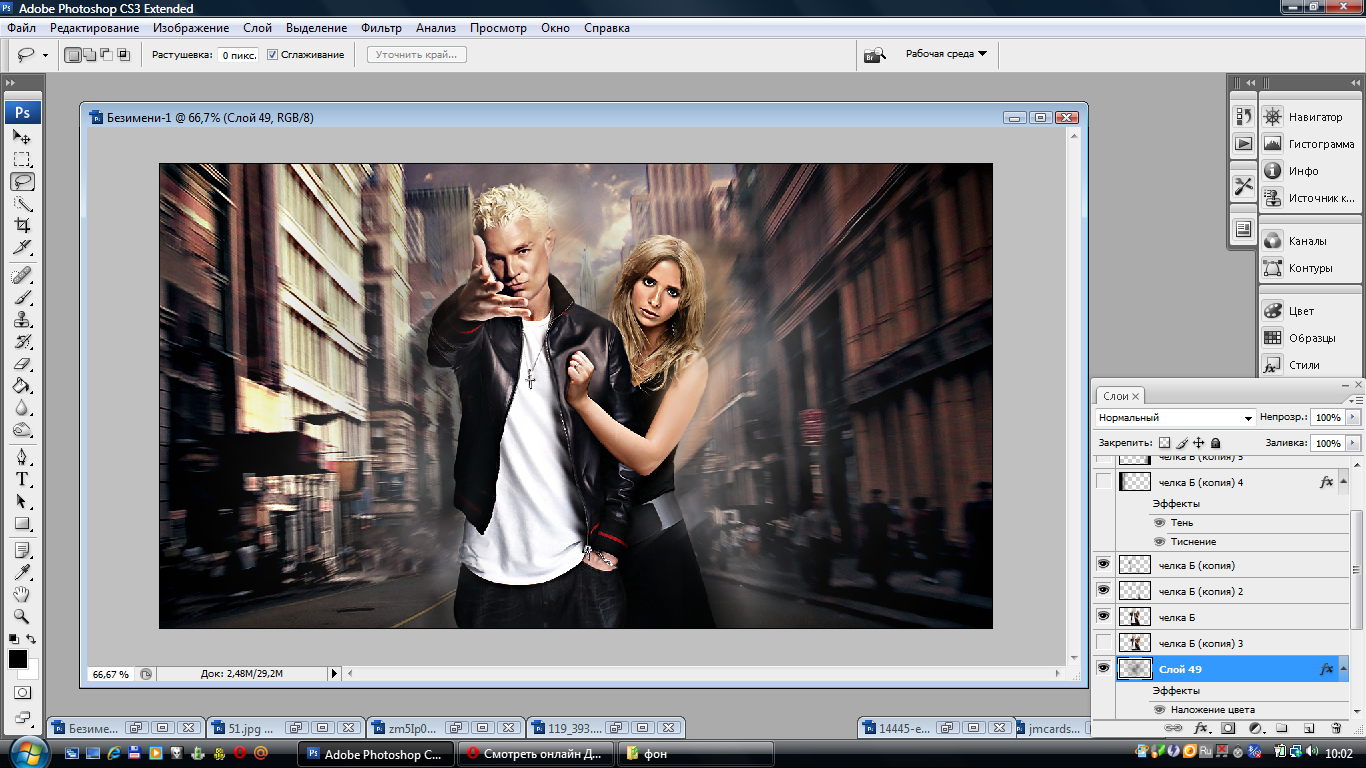Collapse effects of Слой 49

pyautogui.click(x=1343, y=669)
